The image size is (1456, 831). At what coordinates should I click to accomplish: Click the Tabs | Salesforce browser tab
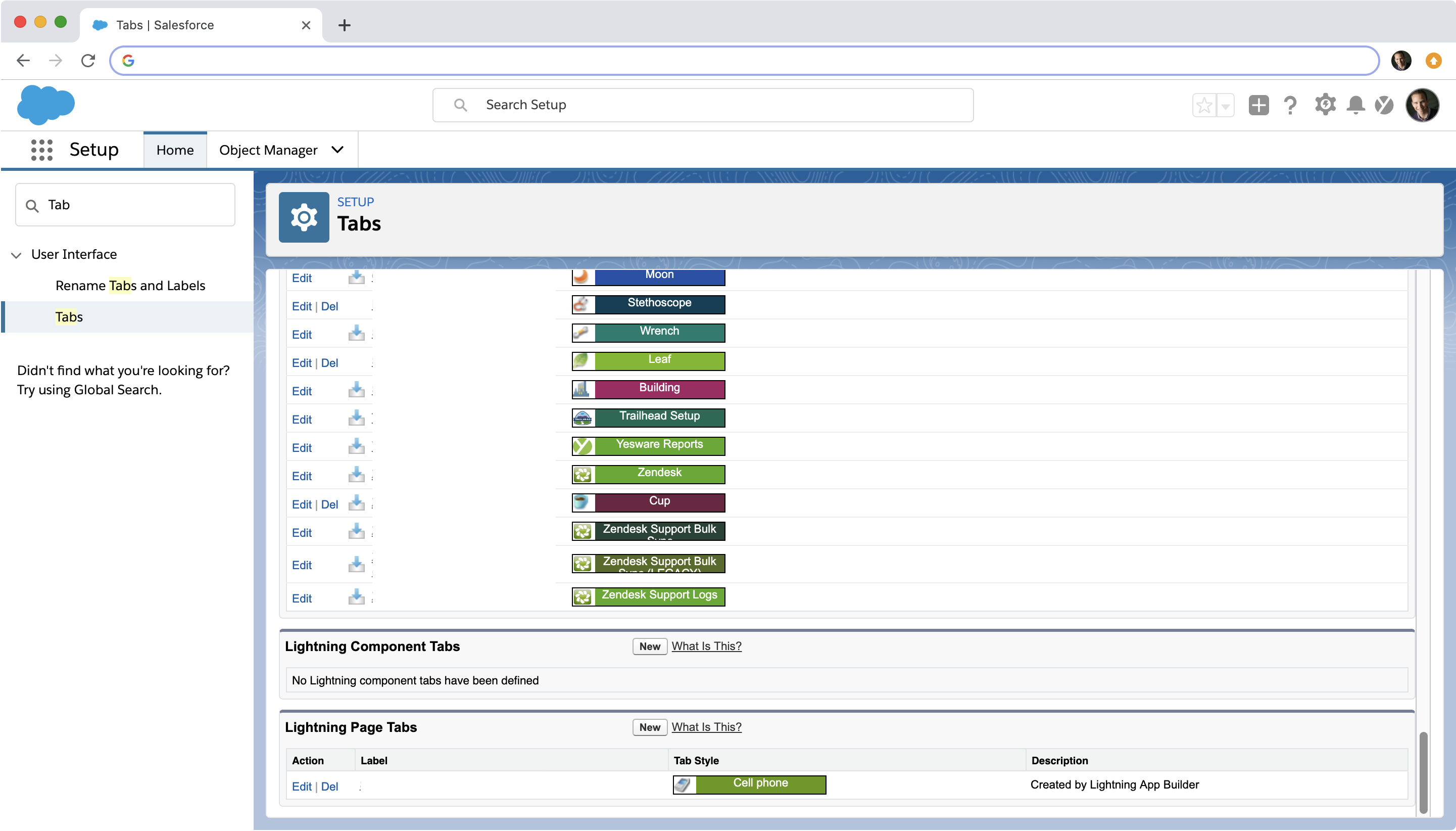201,25
